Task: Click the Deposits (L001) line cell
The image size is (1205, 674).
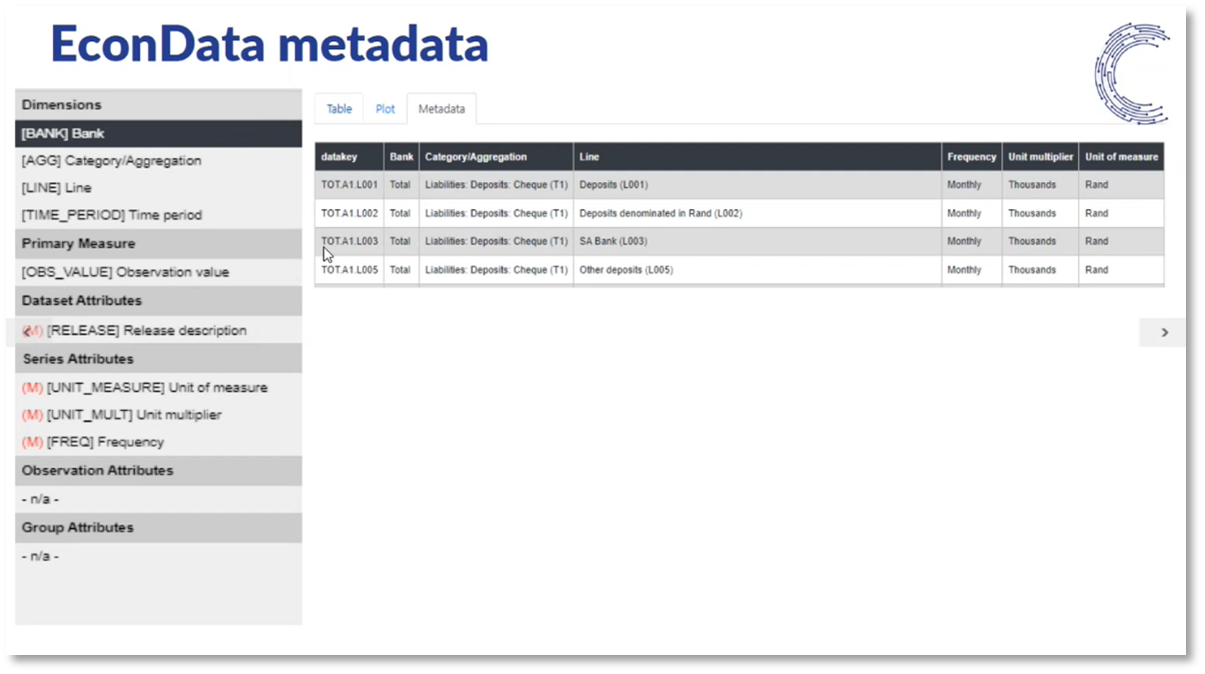Action: tap(757, 185)
